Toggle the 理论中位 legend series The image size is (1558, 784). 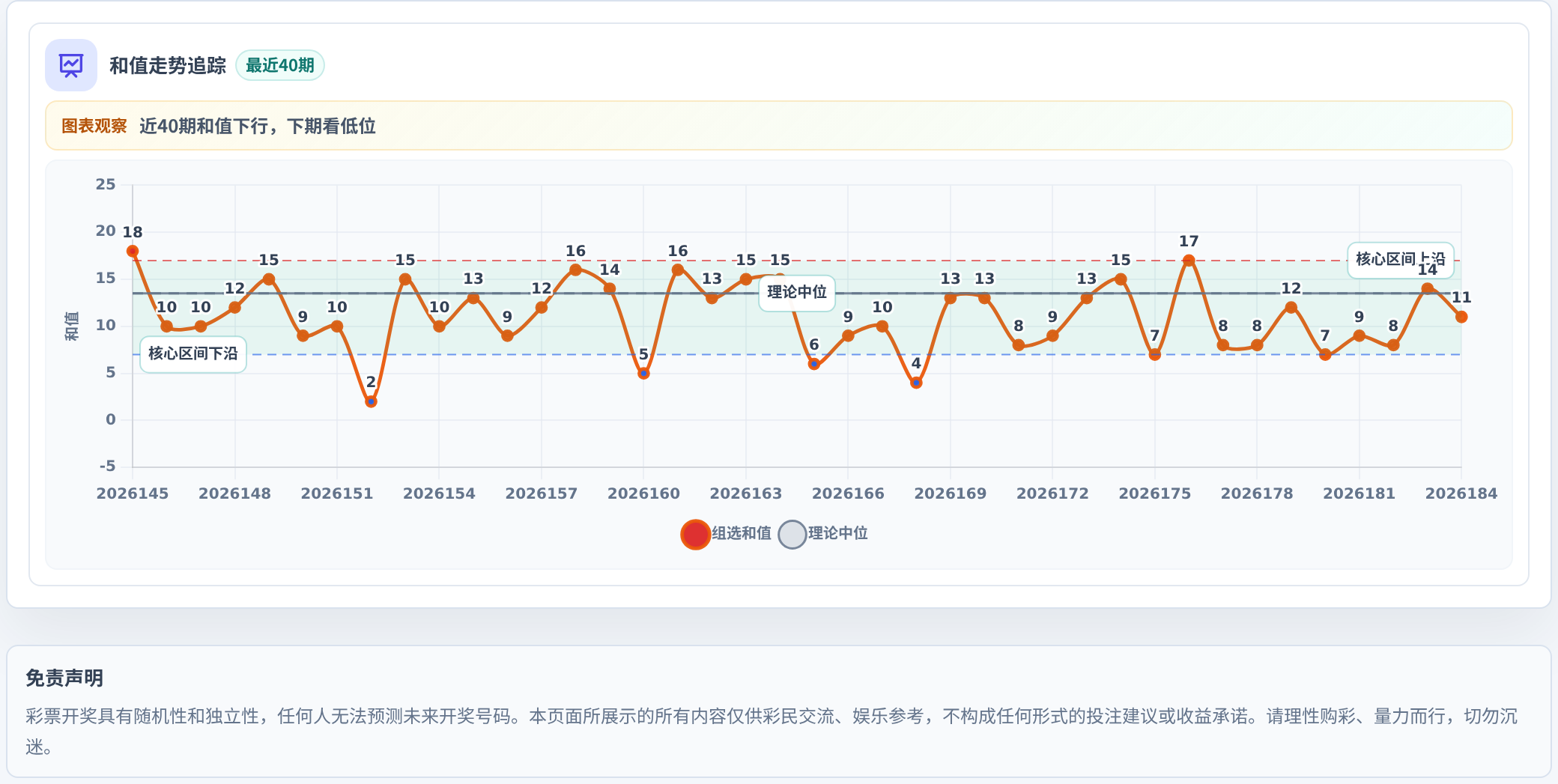[x=823, y=534]
